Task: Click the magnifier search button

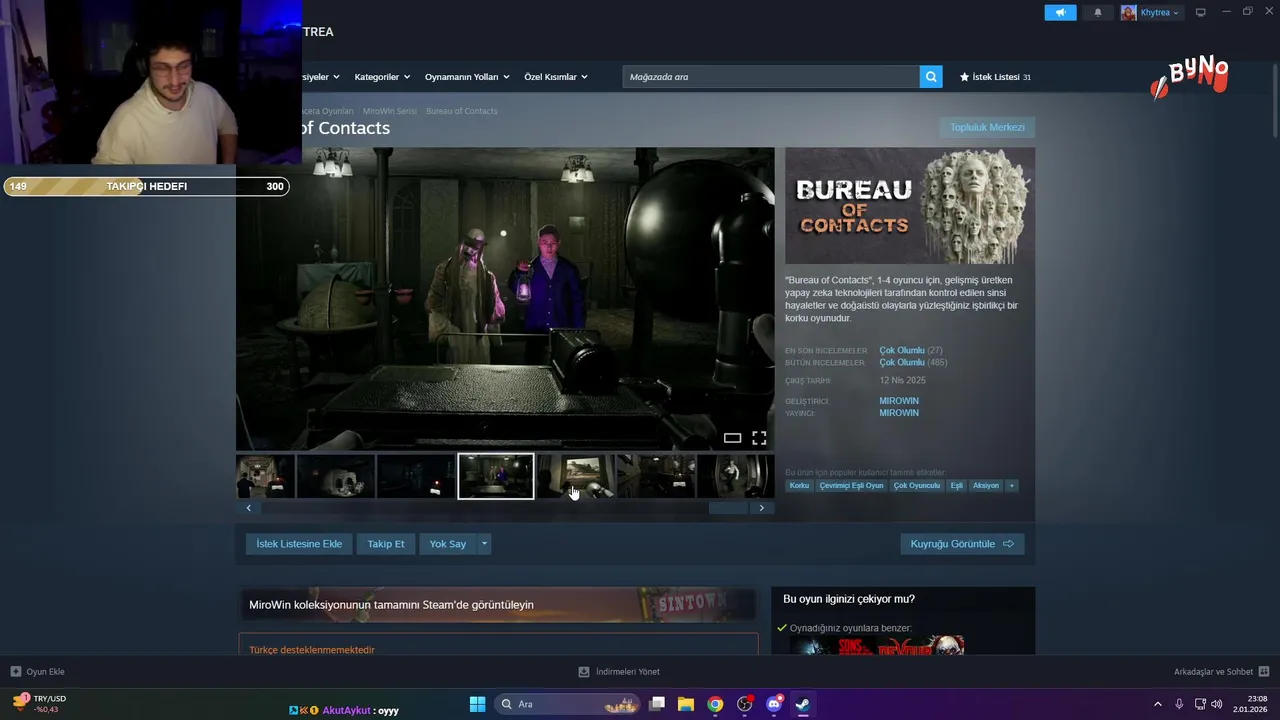Action: (931, 77)
